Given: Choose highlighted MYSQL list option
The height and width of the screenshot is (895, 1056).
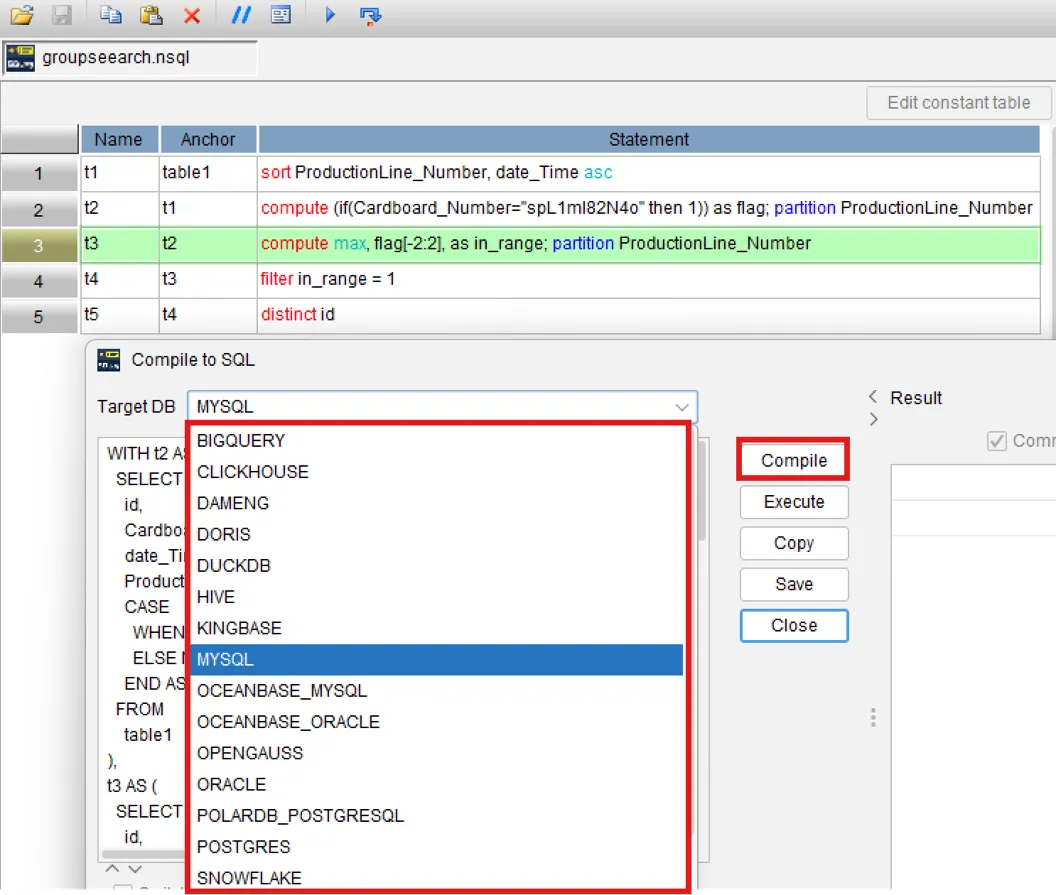Looking at the screenshot, I should (437, 660).
